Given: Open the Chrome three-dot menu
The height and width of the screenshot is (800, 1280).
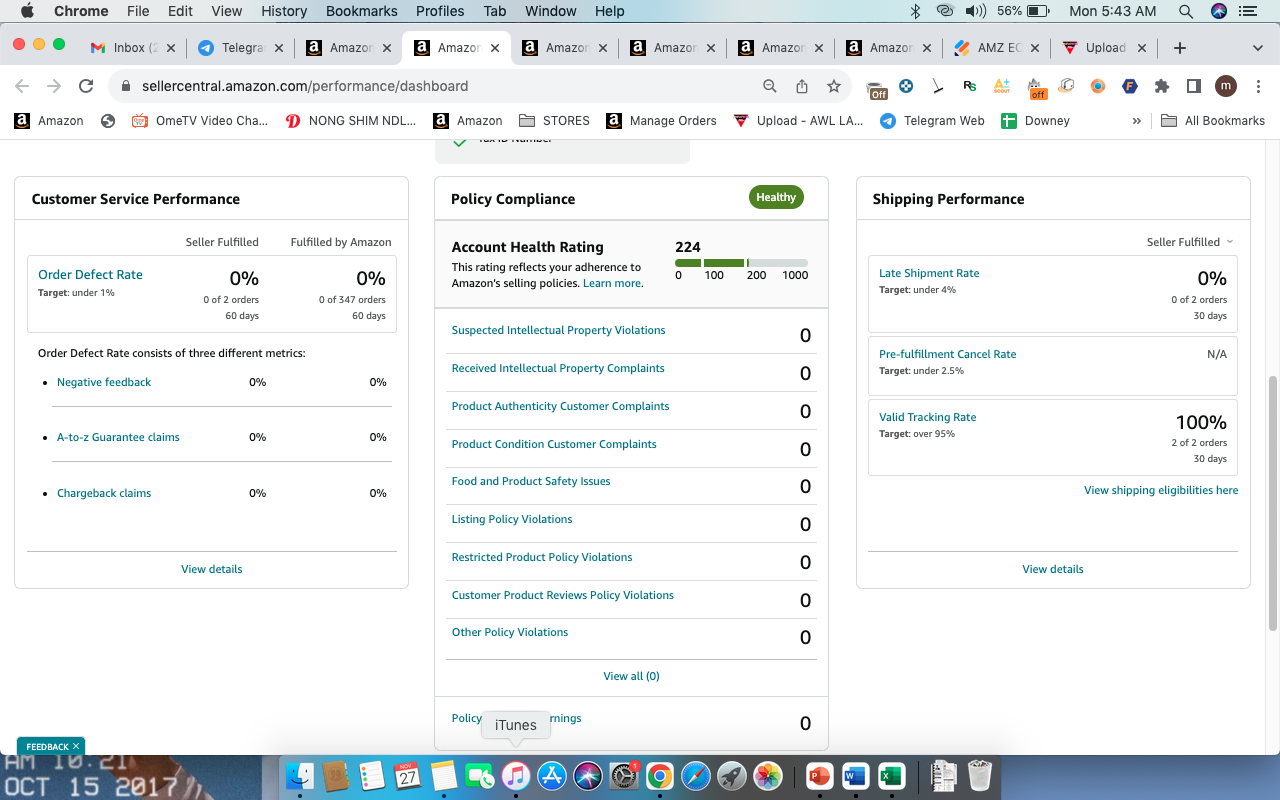Looking at the screenshot, I should 1257,86.
